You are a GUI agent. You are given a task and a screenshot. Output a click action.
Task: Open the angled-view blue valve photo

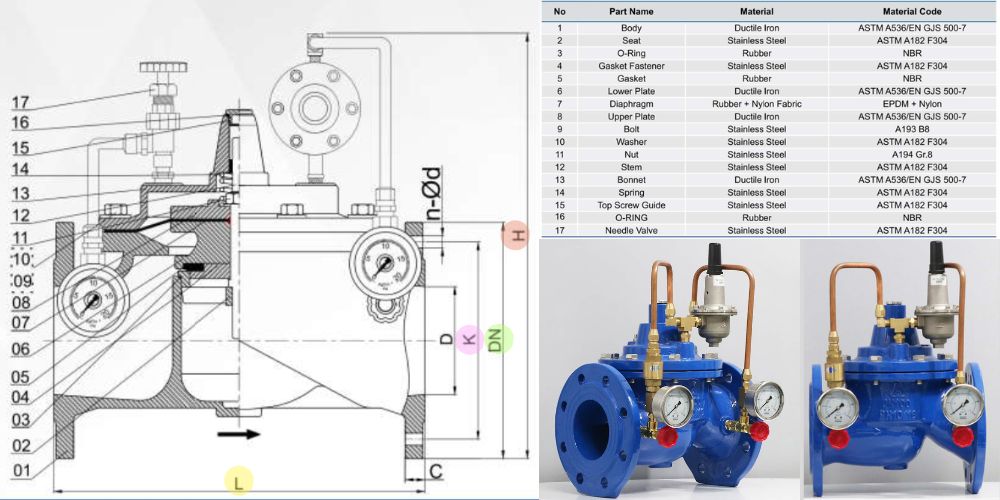(670, 370)
